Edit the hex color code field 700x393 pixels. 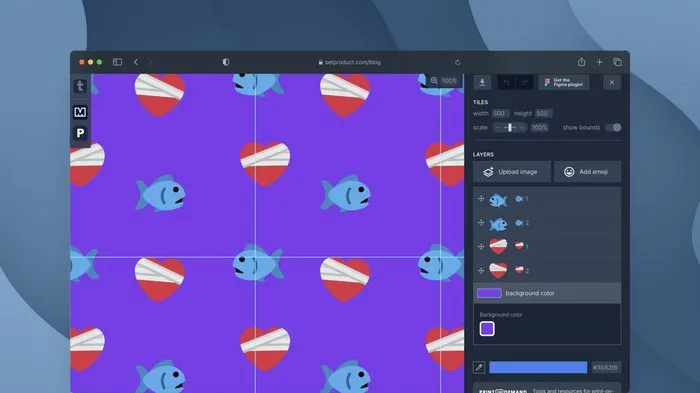pyautogui.click(x=605, y=367)
